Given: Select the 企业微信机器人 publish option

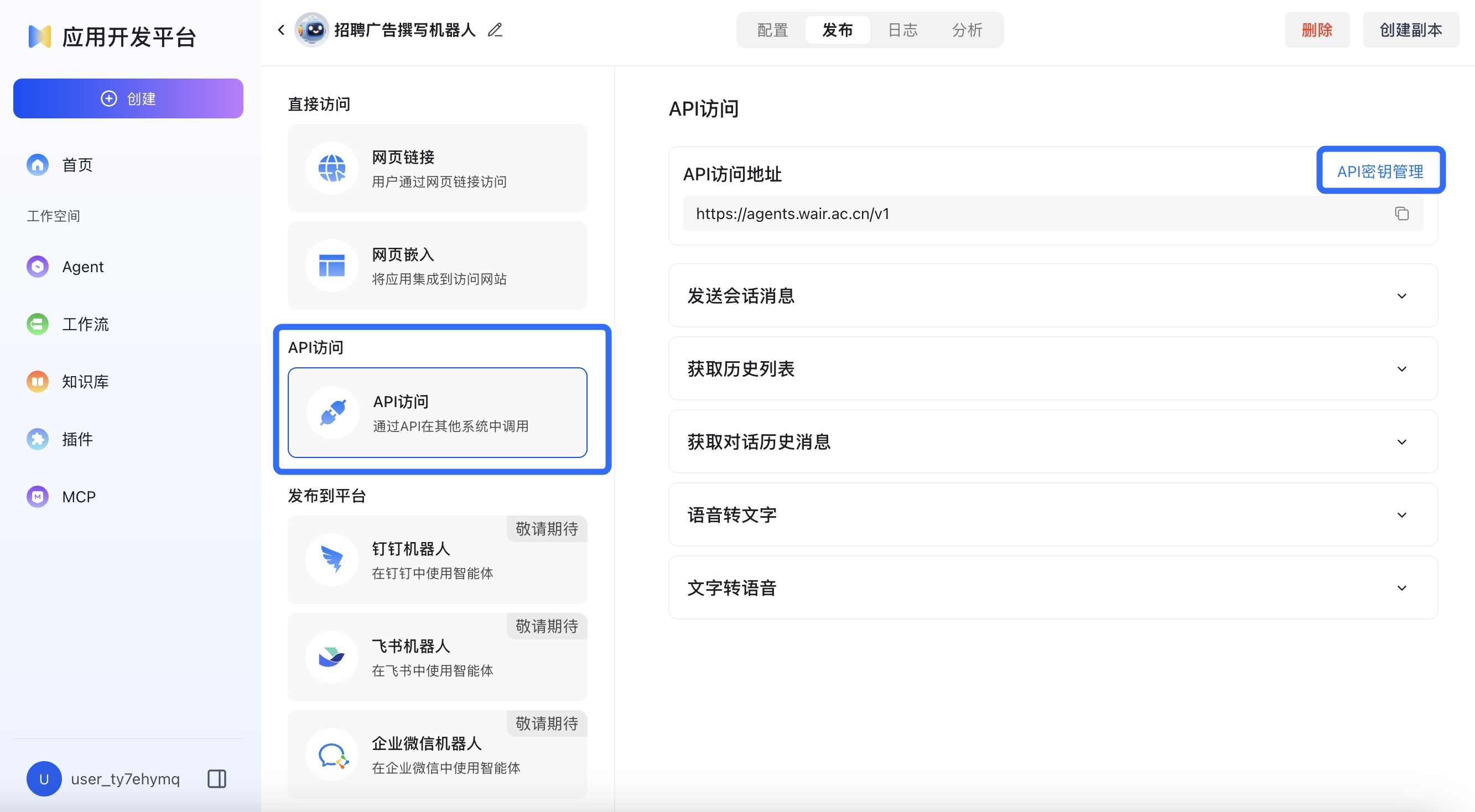Looking at the screenshot, I should coord(437,754).
